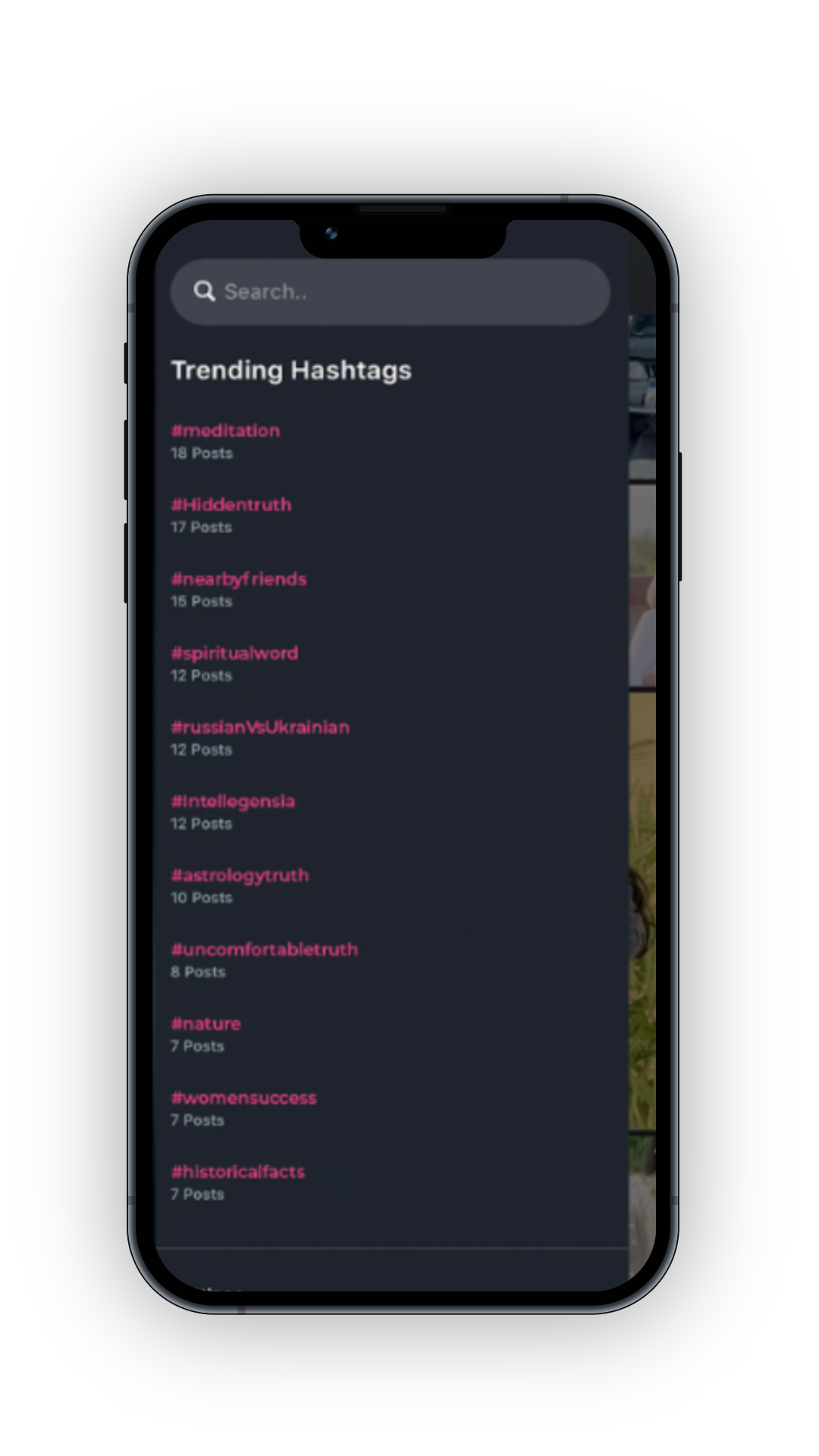Select the #intellegensia hashtag

click(233, 802)
